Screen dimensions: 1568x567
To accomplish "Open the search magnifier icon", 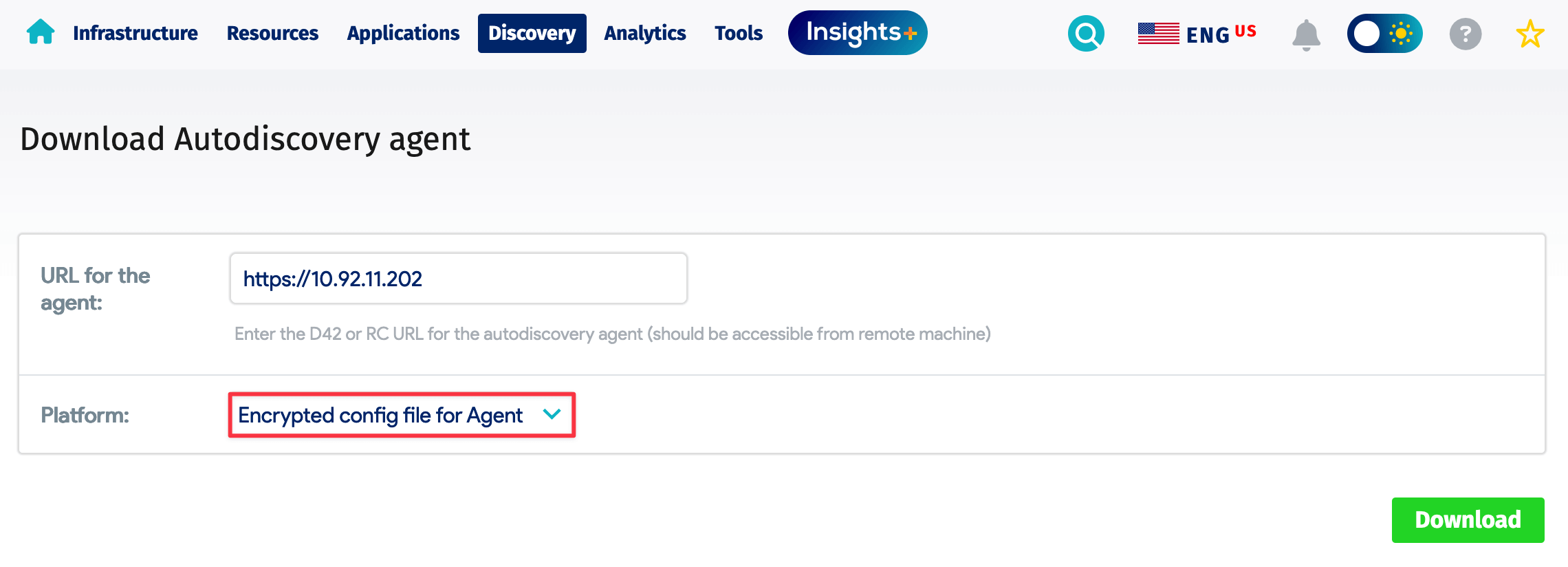I will tap(1086, 33).
